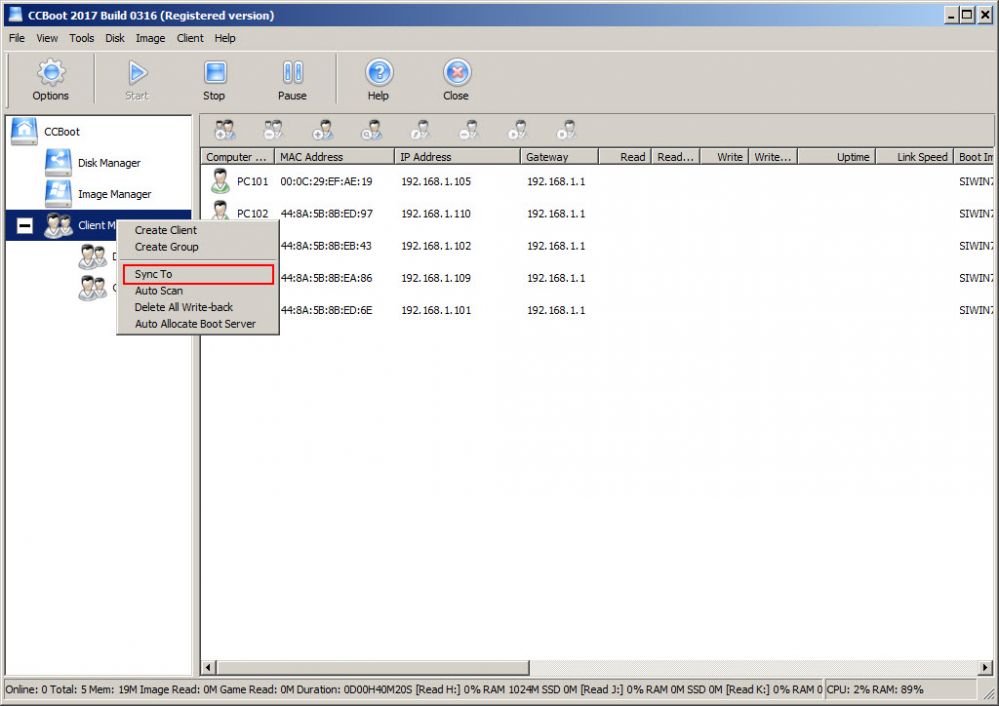Open the Disk menu
The width and height of the screenshot is (999, 706).
(x=115, y=38)
